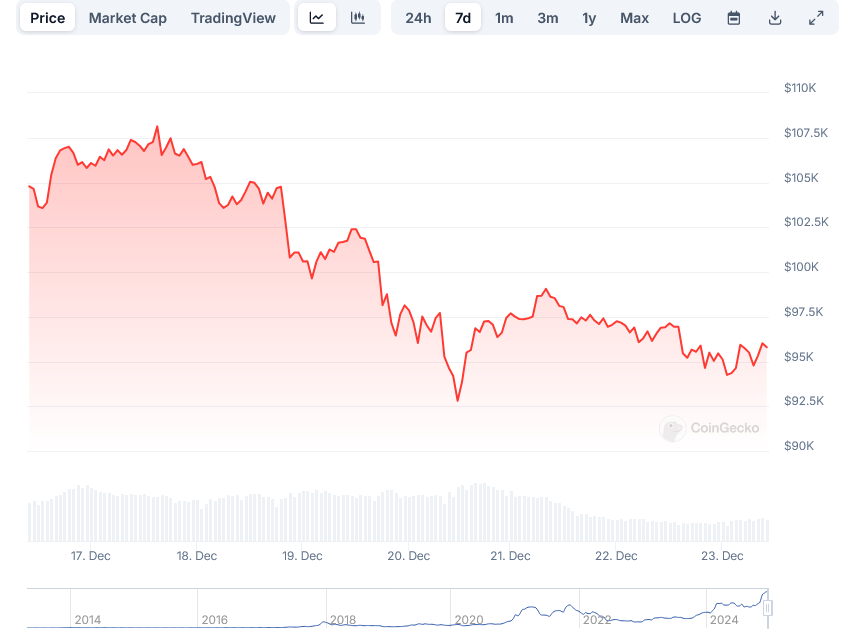Screen dimensions: 855x640
Task: Open the calendar date range picker
Action: (734, 18)
